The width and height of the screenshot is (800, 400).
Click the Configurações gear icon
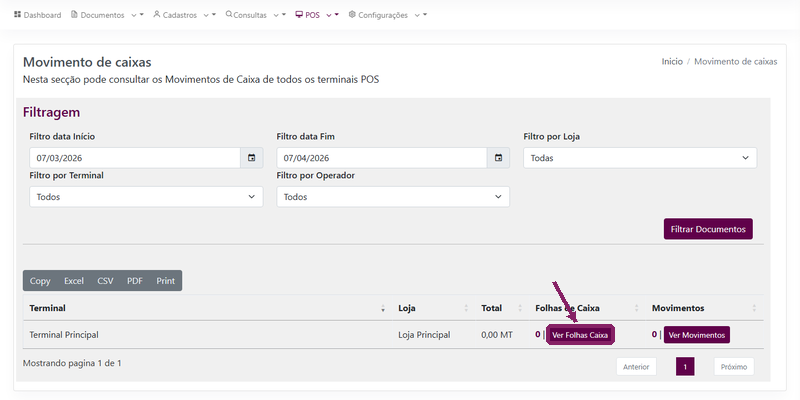[352, 15]
